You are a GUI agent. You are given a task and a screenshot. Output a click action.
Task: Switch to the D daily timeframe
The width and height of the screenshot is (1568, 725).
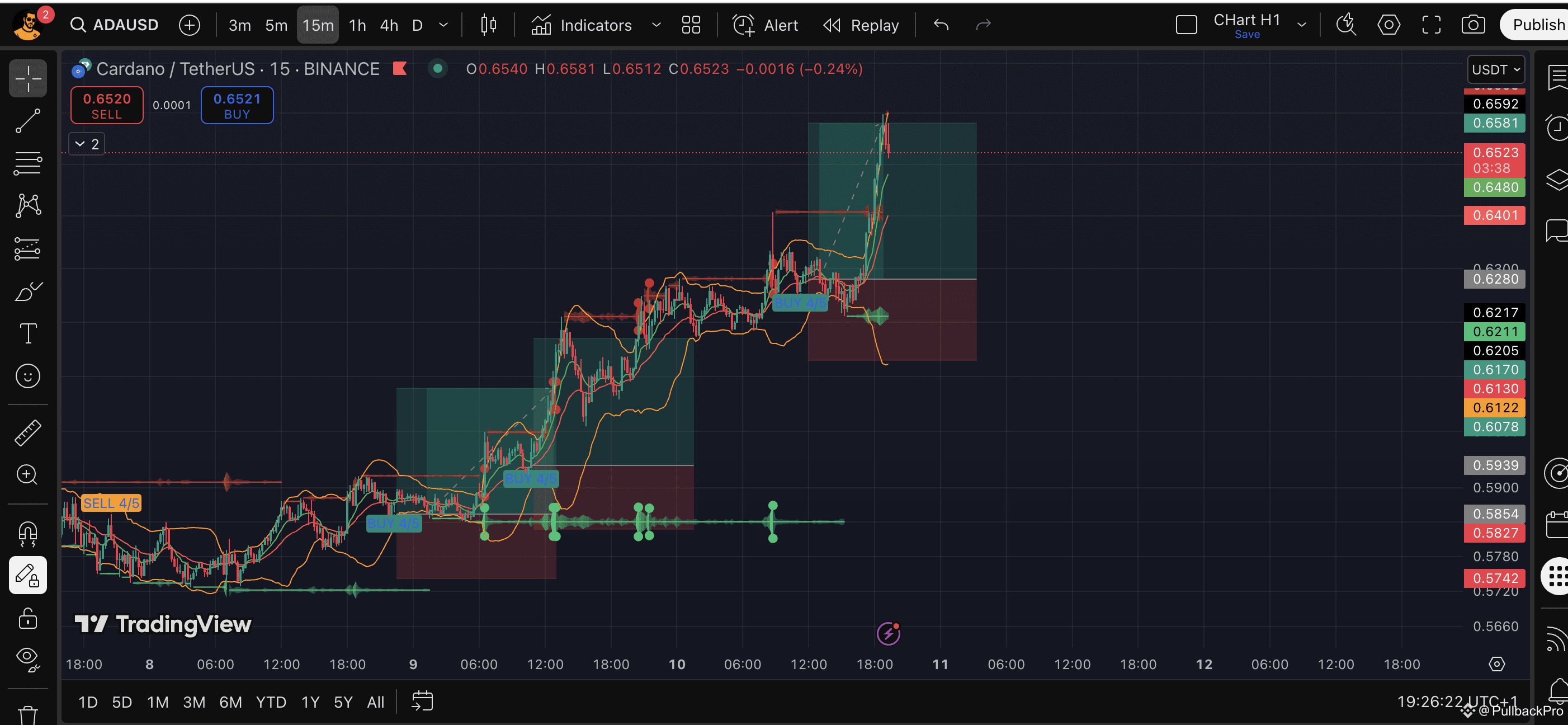418,25
